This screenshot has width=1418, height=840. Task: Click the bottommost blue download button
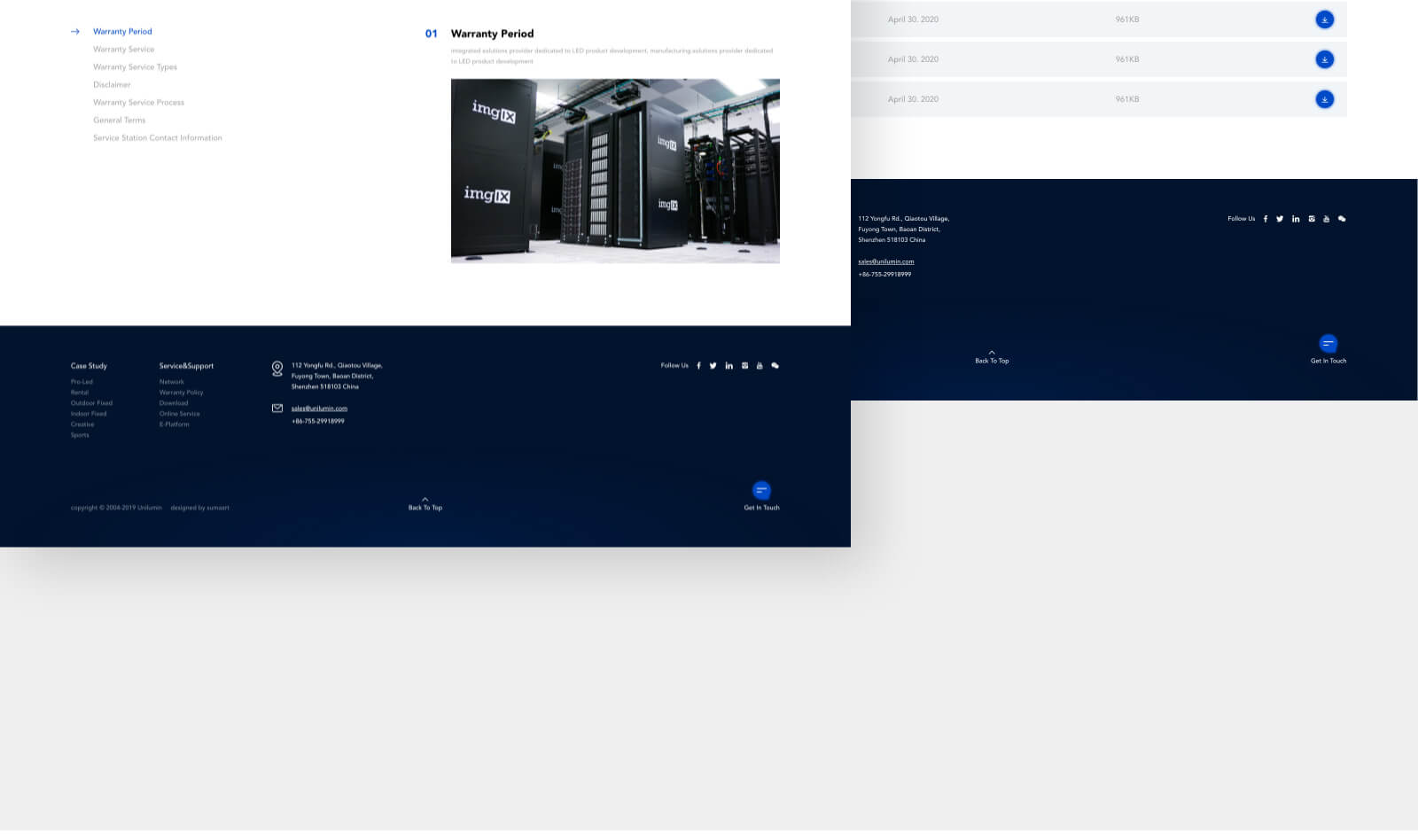tap(1324, 99)
